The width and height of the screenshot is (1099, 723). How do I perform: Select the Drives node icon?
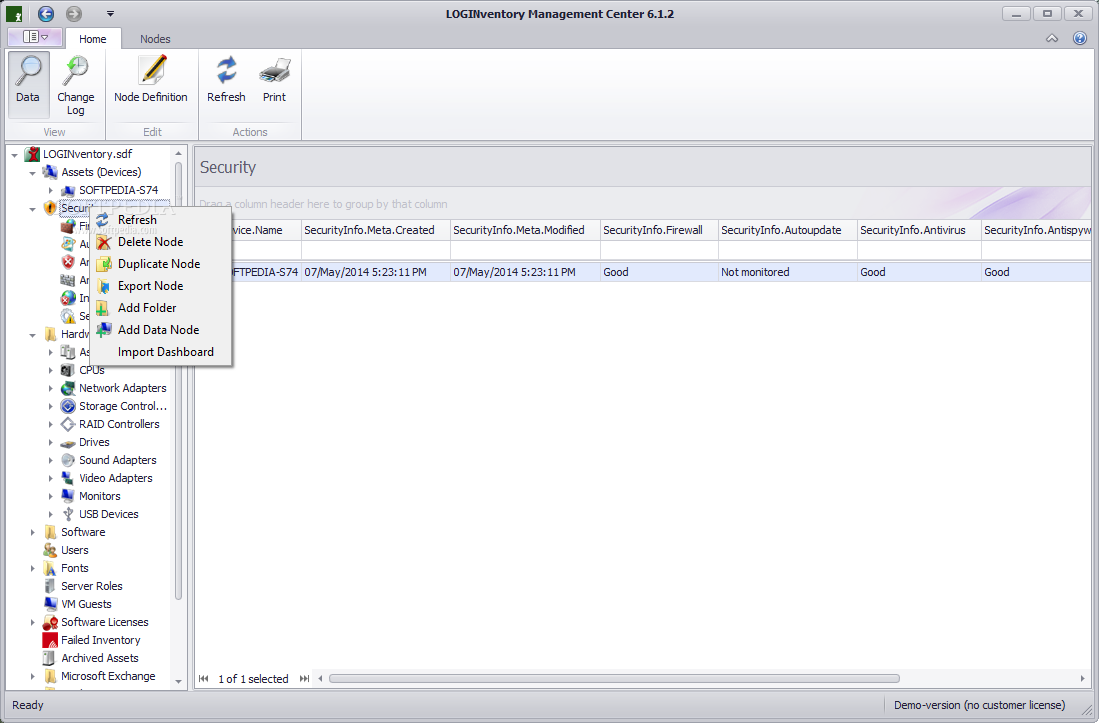coord(68,443)
